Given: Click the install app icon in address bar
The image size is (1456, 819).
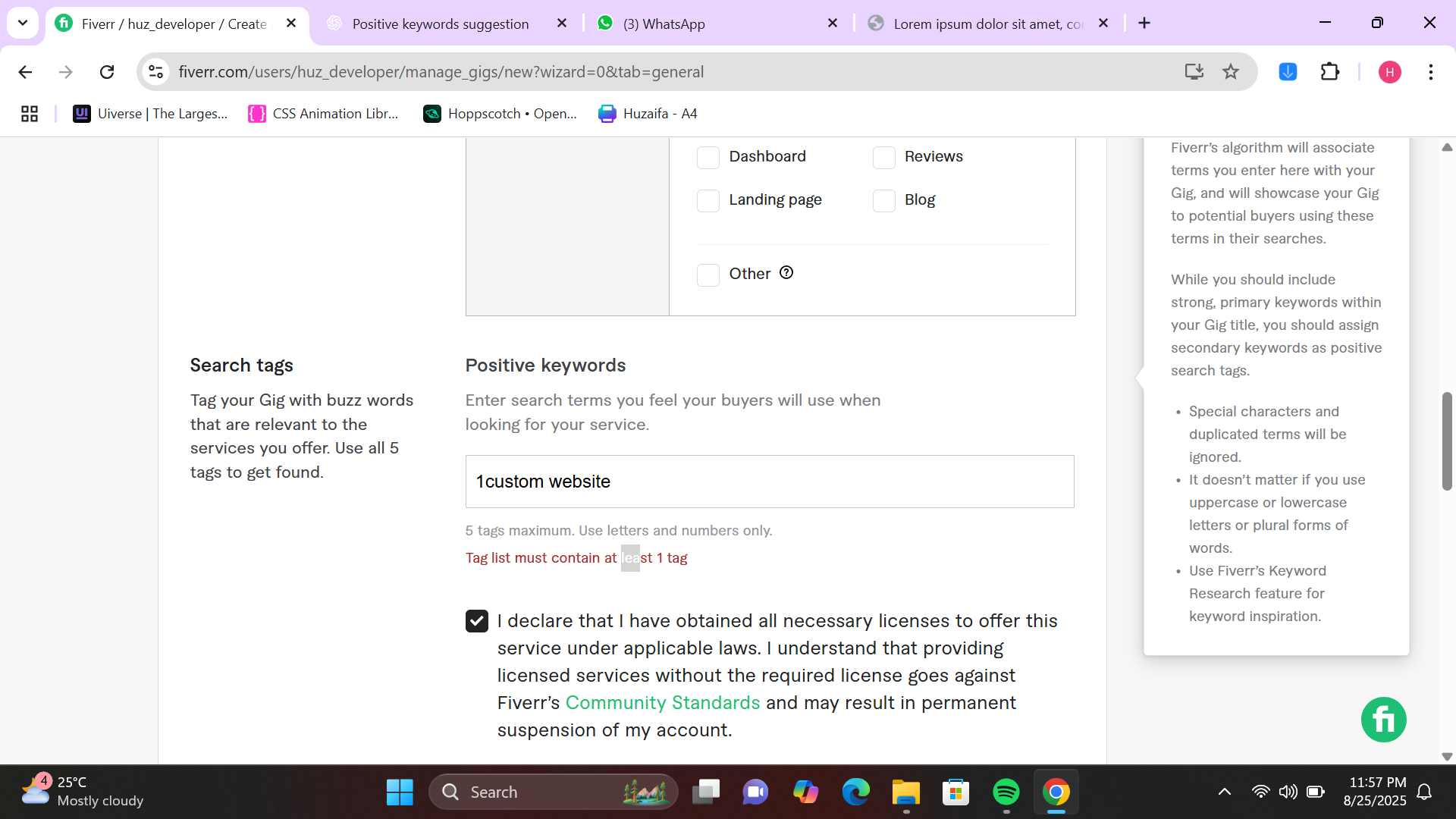Looking at the screenshot, I should click(x=1194, y=72).
